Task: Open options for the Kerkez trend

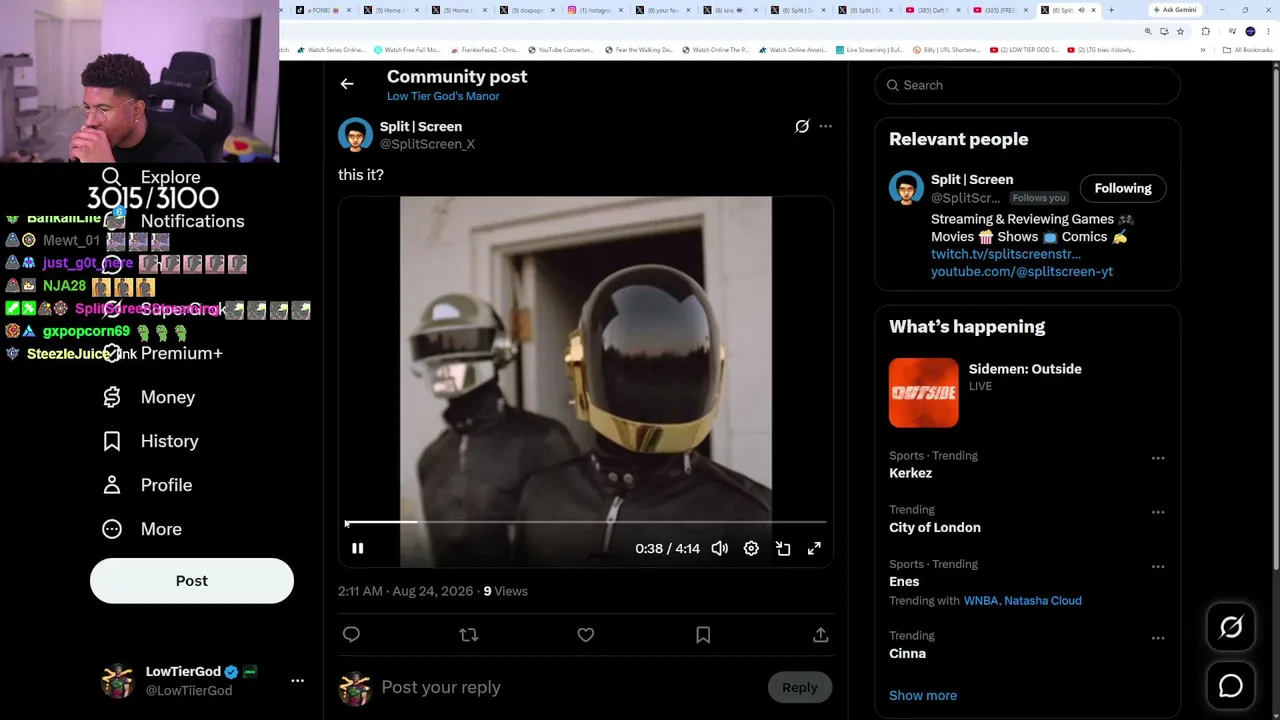Action: point(1158,458)
